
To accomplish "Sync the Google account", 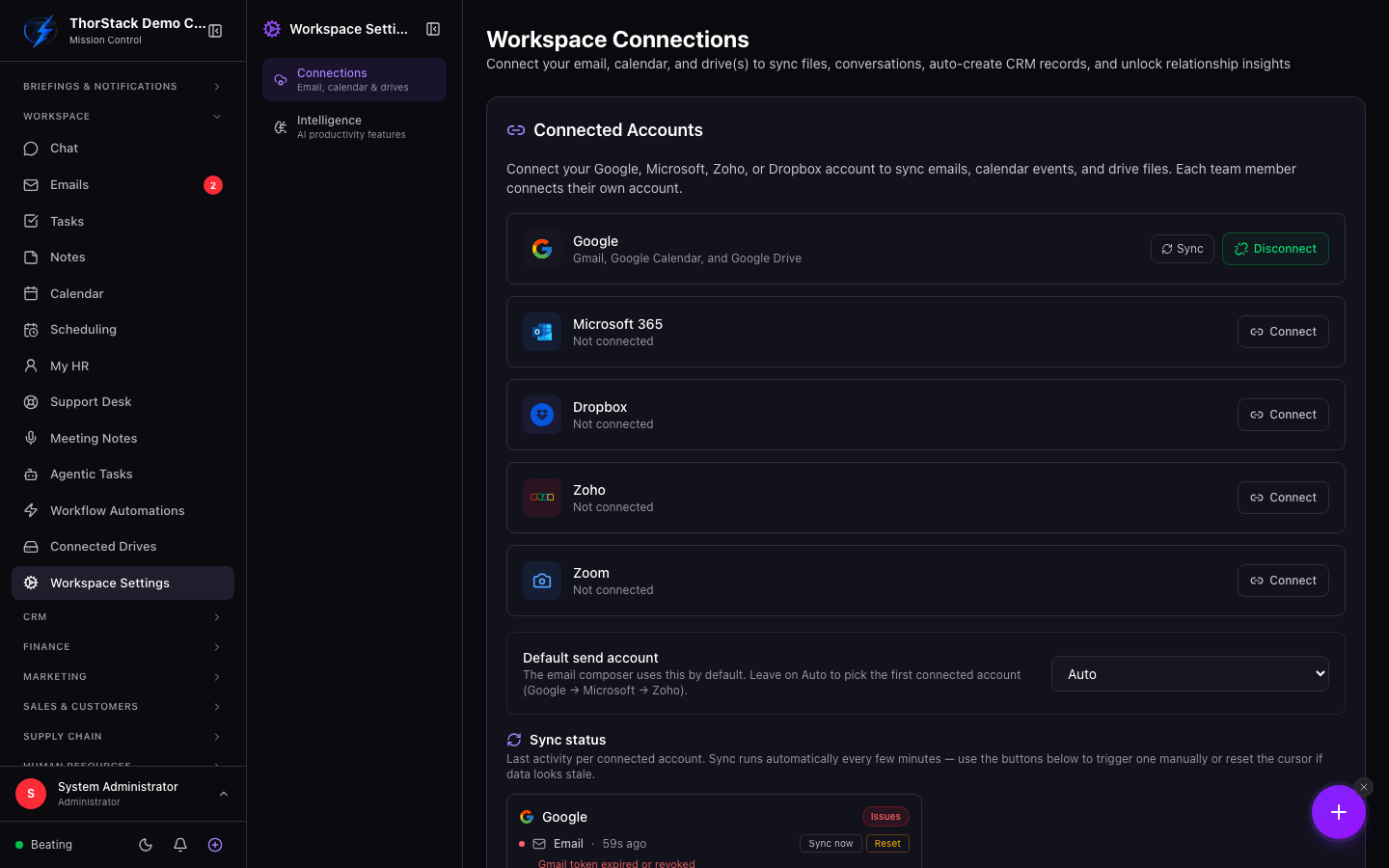I will (x=1182, y=249).
